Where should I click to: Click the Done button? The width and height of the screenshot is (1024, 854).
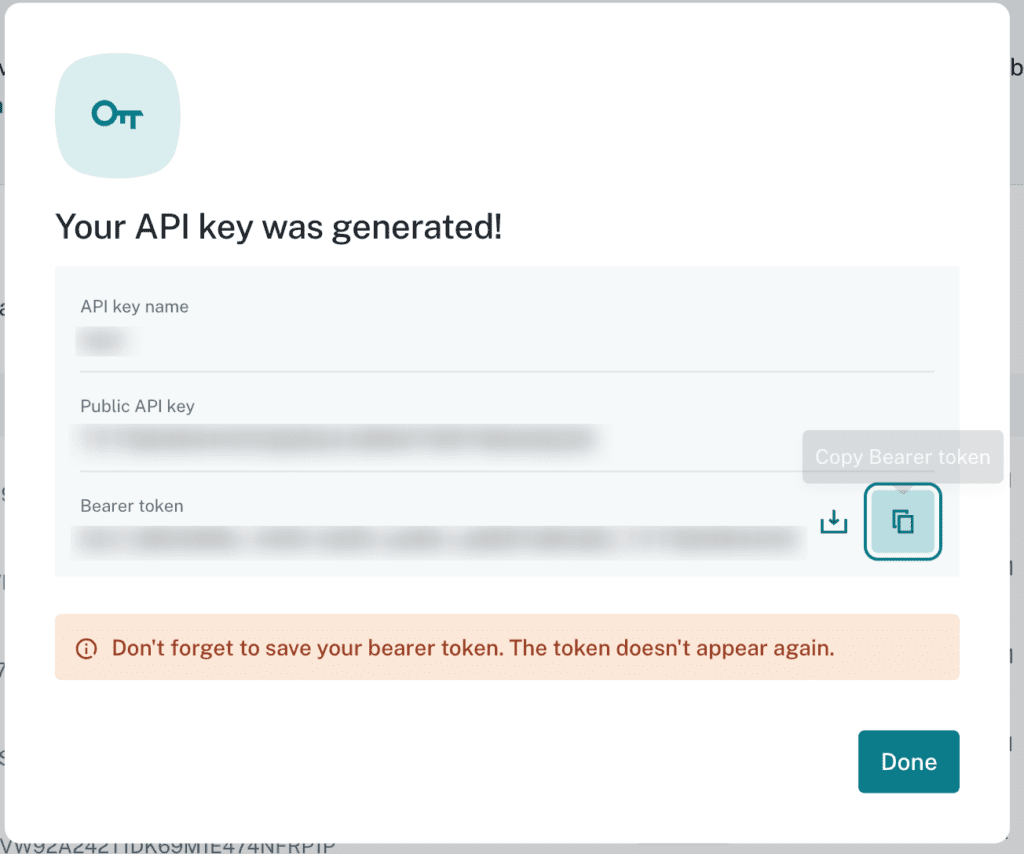coord(908,761)
